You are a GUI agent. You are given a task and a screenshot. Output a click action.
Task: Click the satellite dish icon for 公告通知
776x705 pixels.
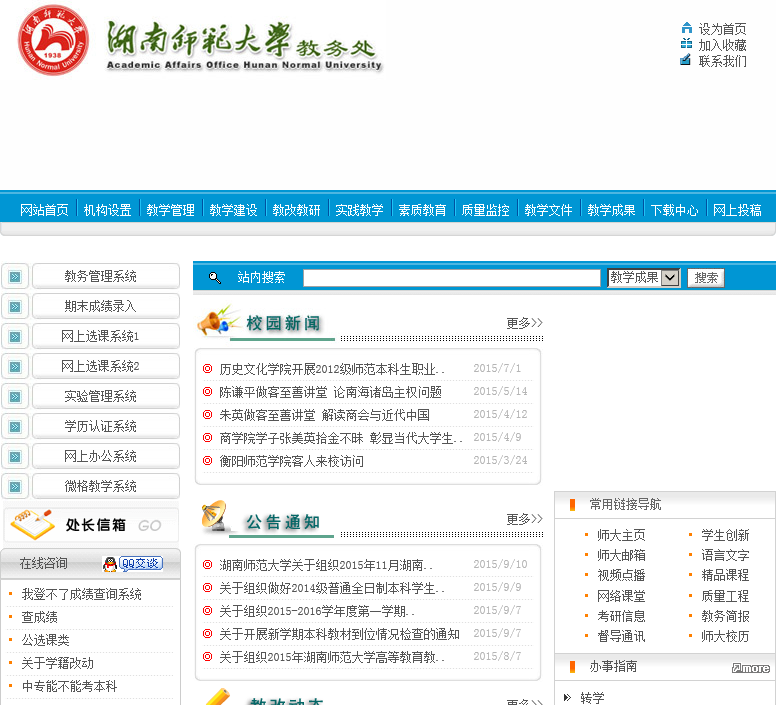[x=214, y=515]
